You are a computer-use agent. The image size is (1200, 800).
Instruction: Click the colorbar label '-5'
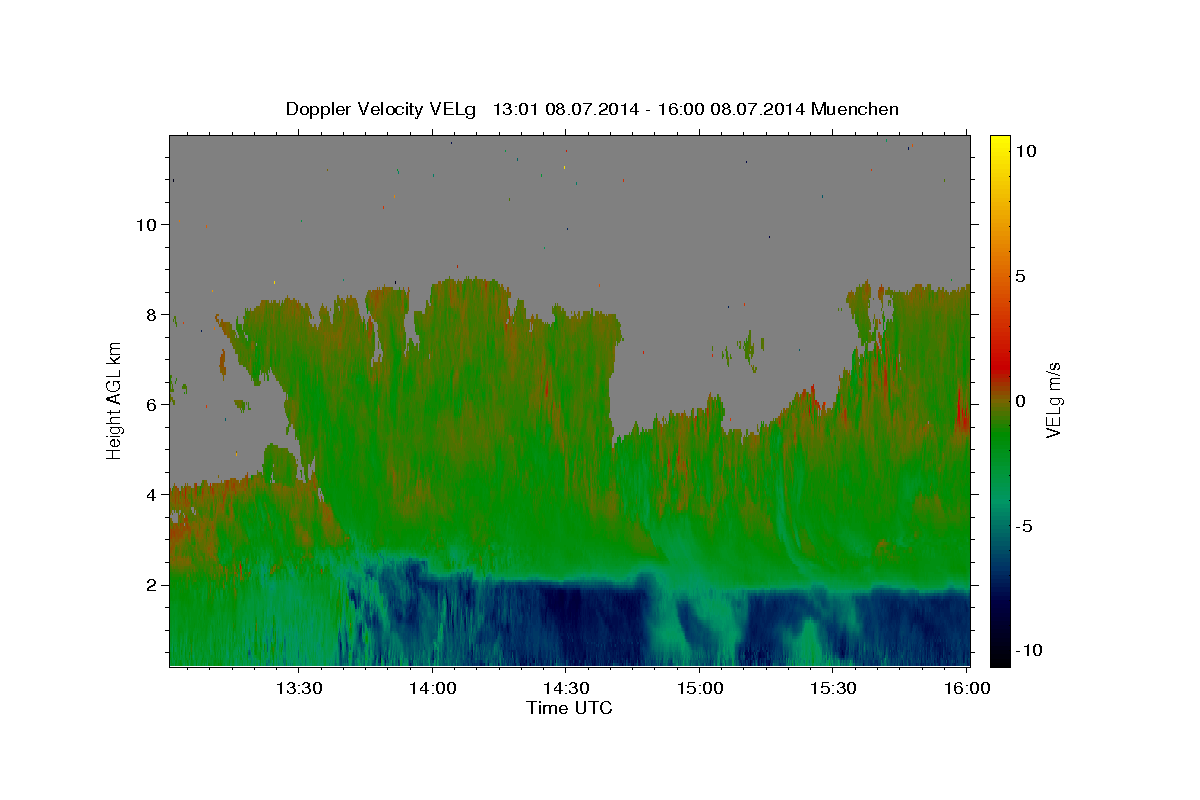pos(1024,526)
